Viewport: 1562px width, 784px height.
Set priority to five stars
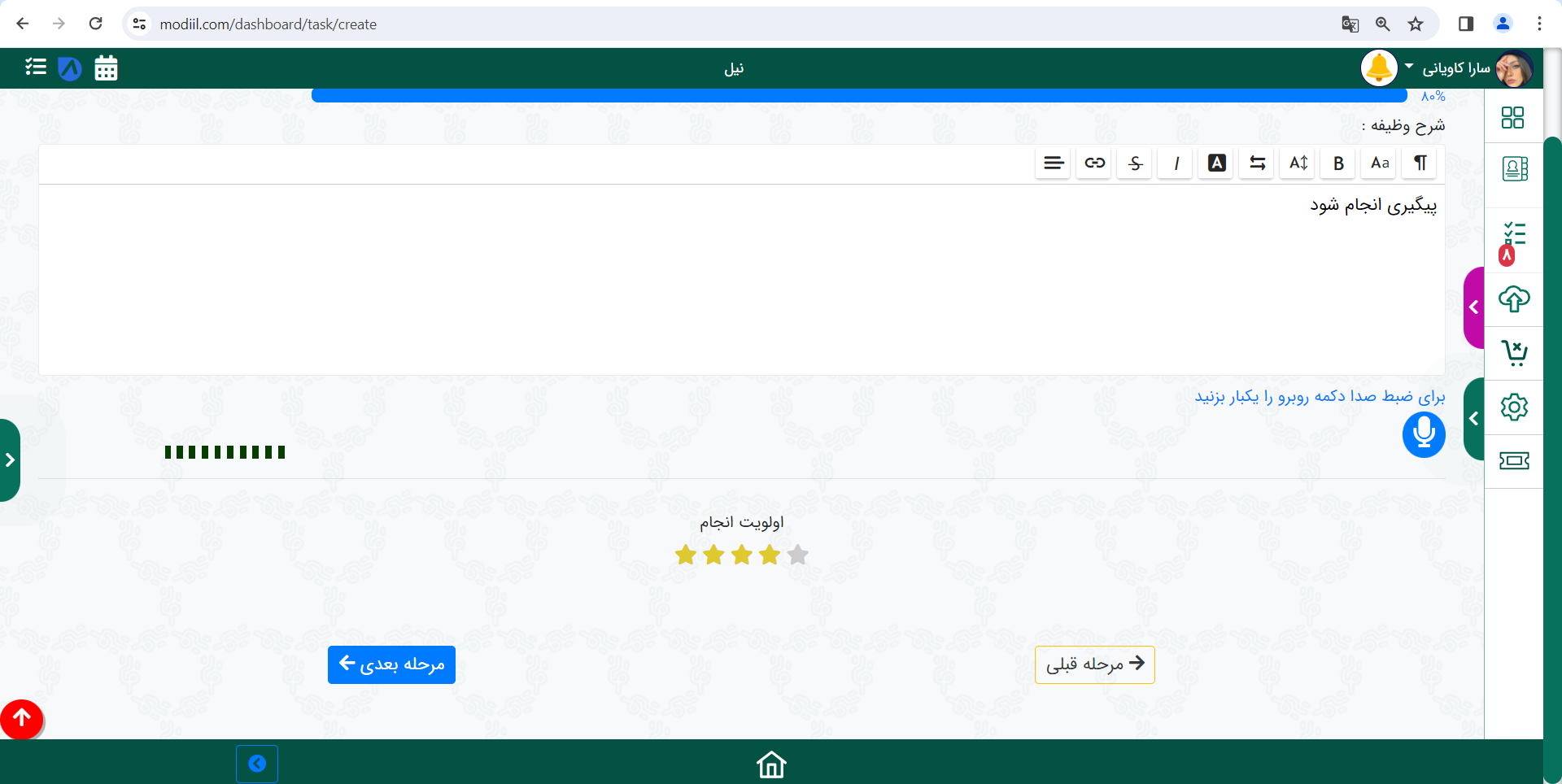(798, 555)
